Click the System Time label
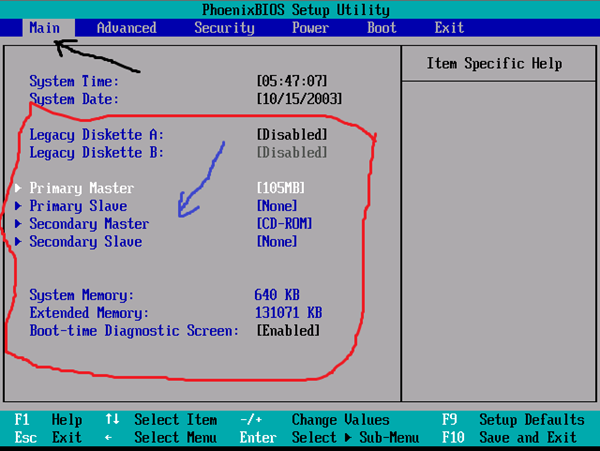This screenshot has width=600, height=451. pos(74,81)
